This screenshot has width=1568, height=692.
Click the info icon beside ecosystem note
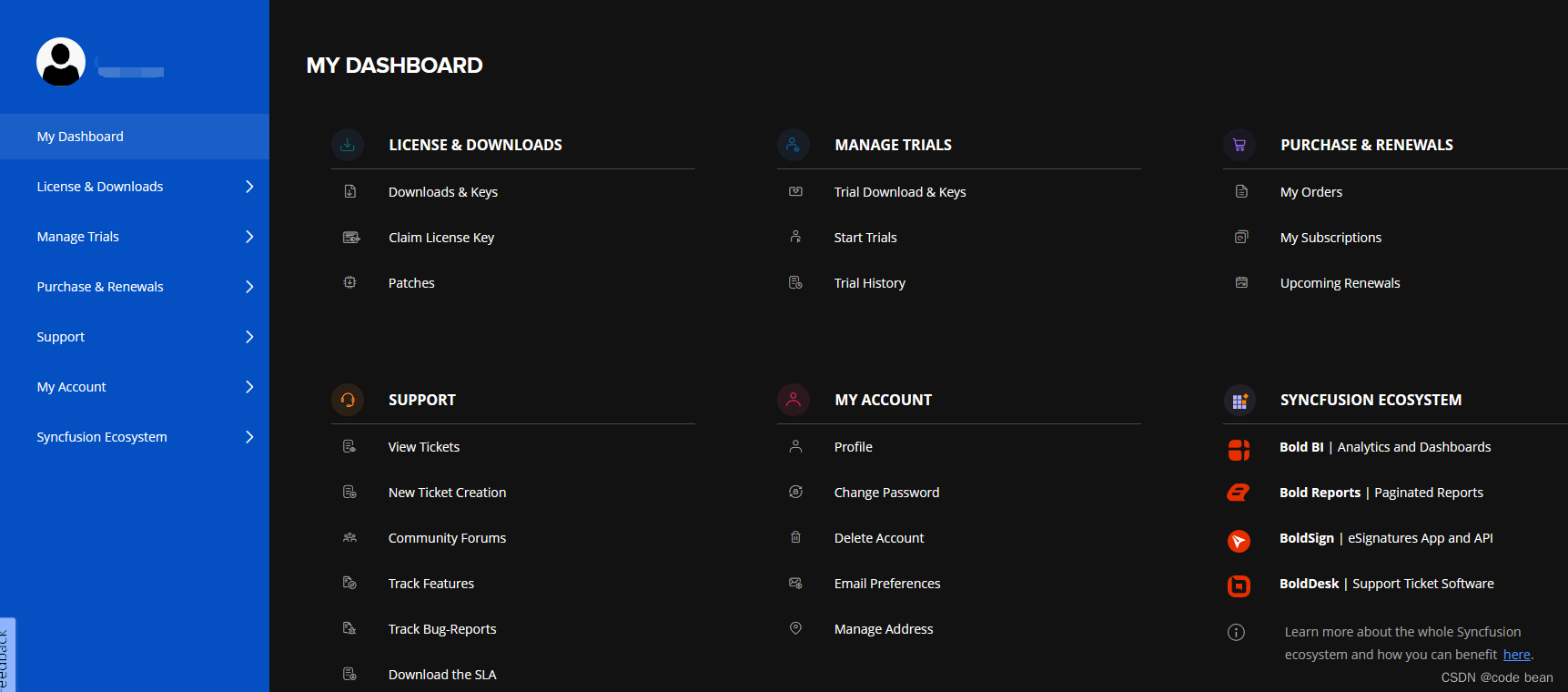[1236, 632]
